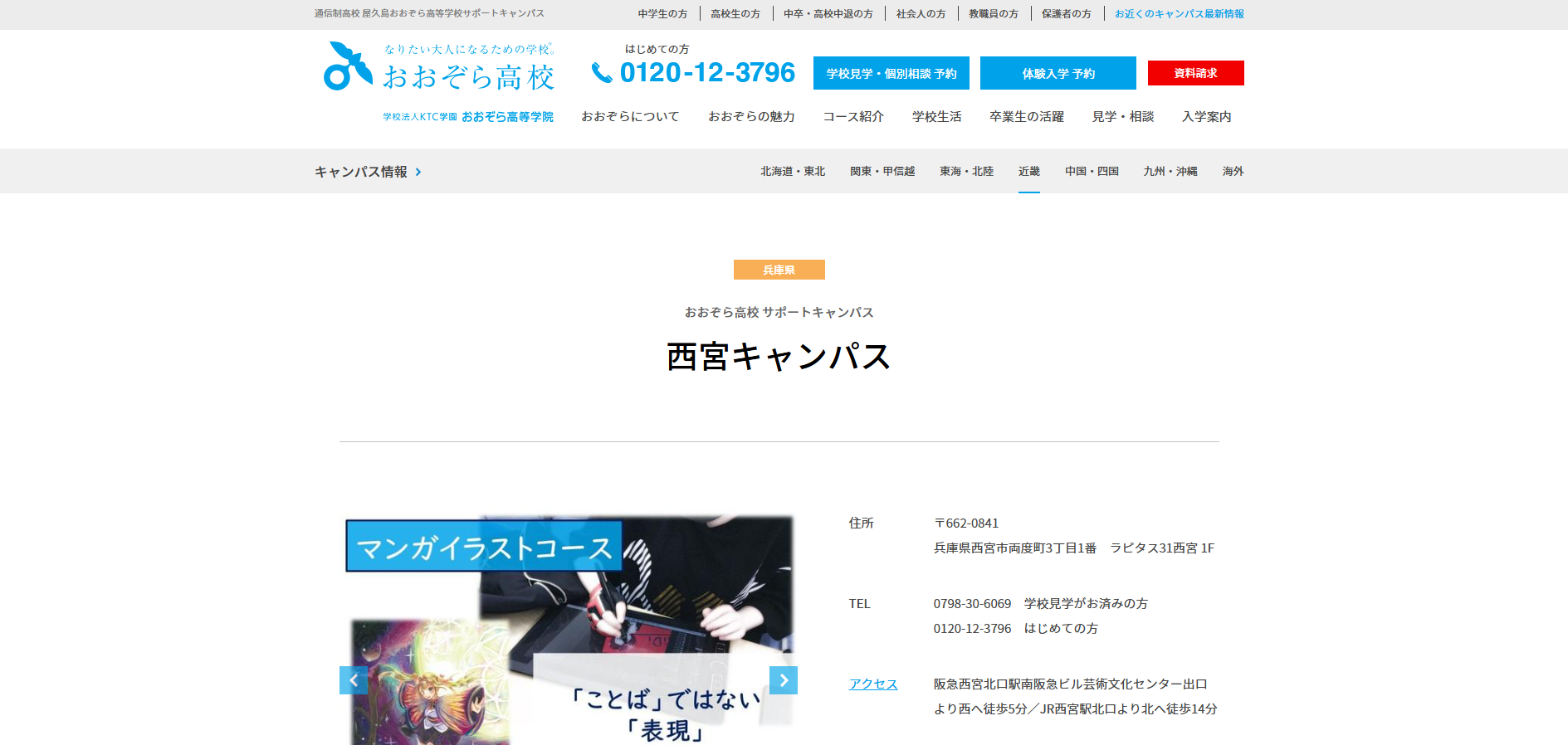Open the アクセス link
Screen dimensions: 1568x745
tap(872, 684)
